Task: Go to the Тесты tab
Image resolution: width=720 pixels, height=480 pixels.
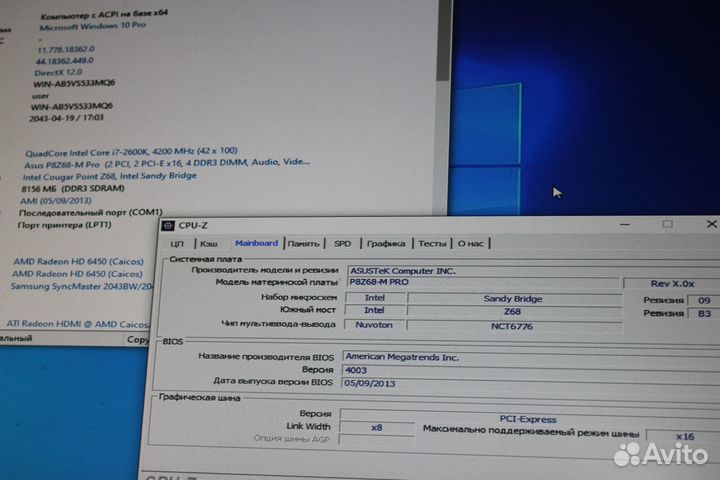Action: (x=432, y=243)
